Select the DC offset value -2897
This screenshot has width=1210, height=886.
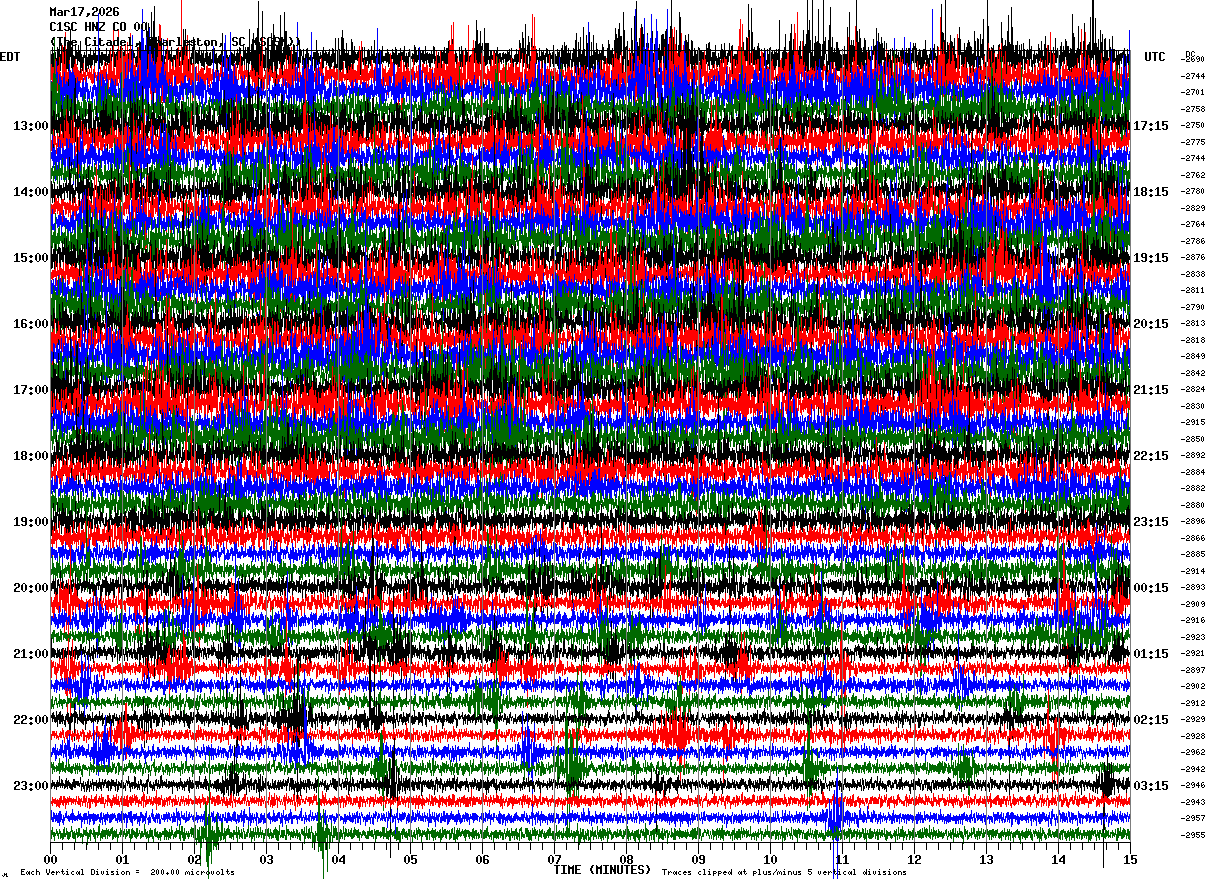(x=1194, y=671)
